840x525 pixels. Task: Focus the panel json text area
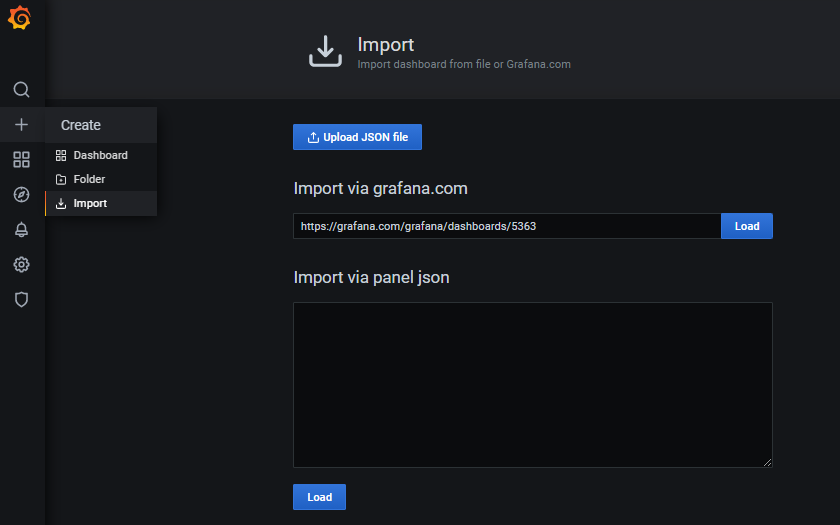pos(532,385)
